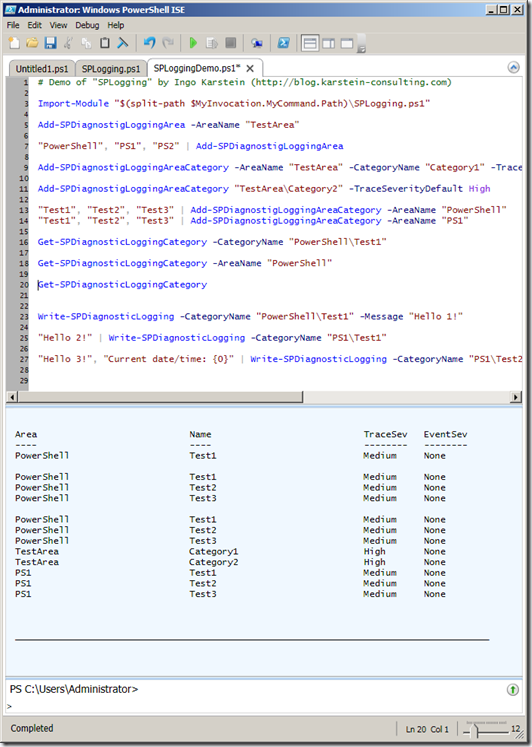Show the script pane on top layout
This screenshot has width=532, height=747.
[x=310, y=43]
